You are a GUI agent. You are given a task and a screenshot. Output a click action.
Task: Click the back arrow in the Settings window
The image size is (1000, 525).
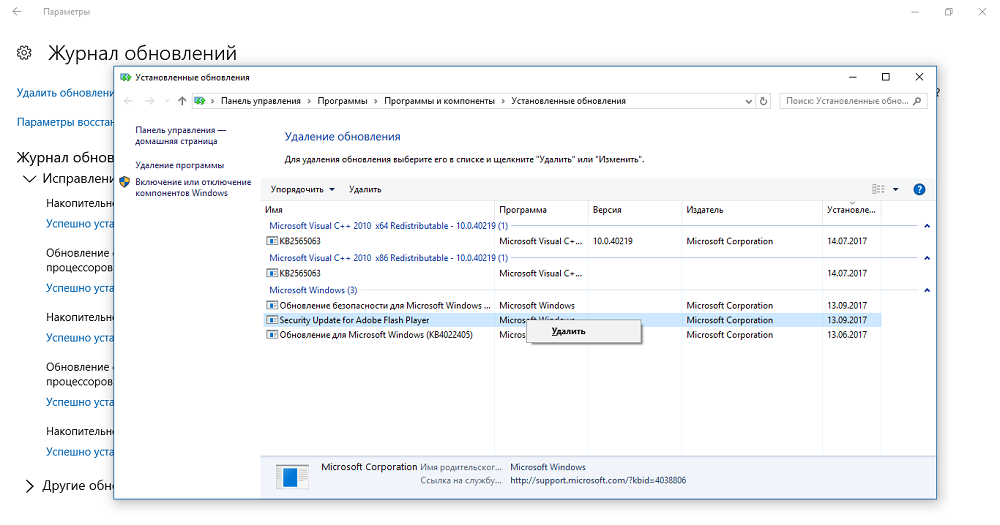coord(17,11)
